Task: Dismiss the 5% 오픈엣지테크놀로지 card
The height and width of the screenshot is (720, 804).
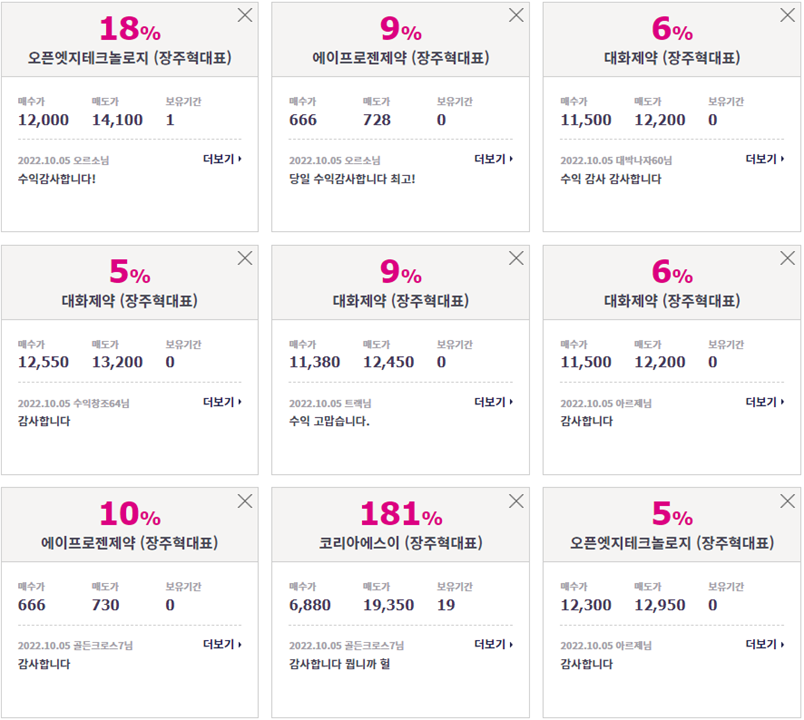Action: pos(788,501)
